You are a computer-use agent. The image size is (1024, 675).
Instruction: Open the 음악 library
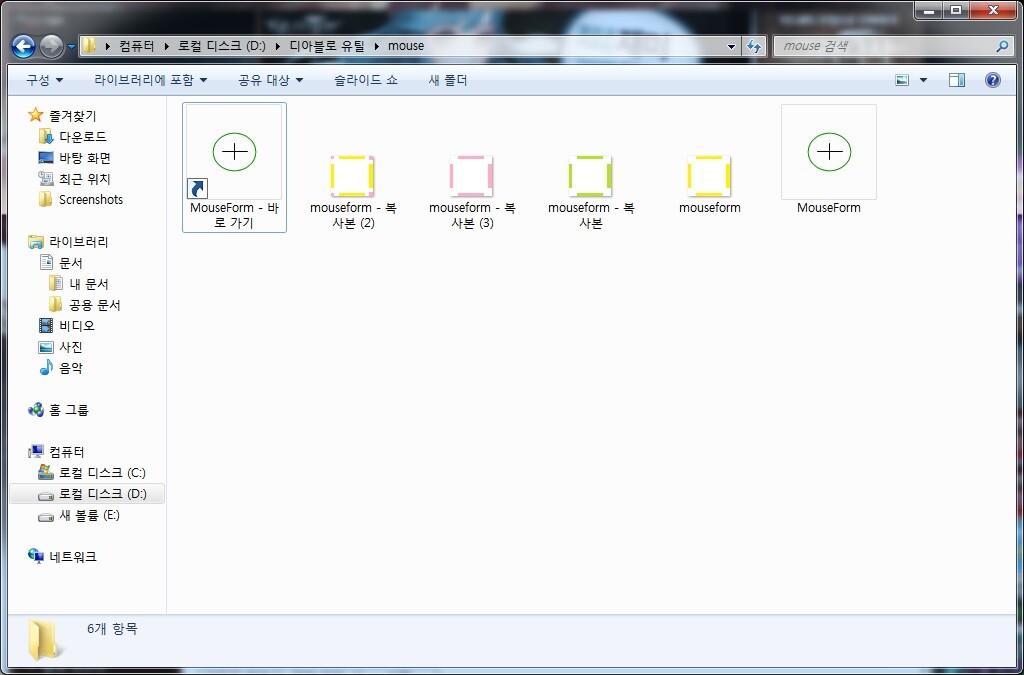[x=60, y=368]
